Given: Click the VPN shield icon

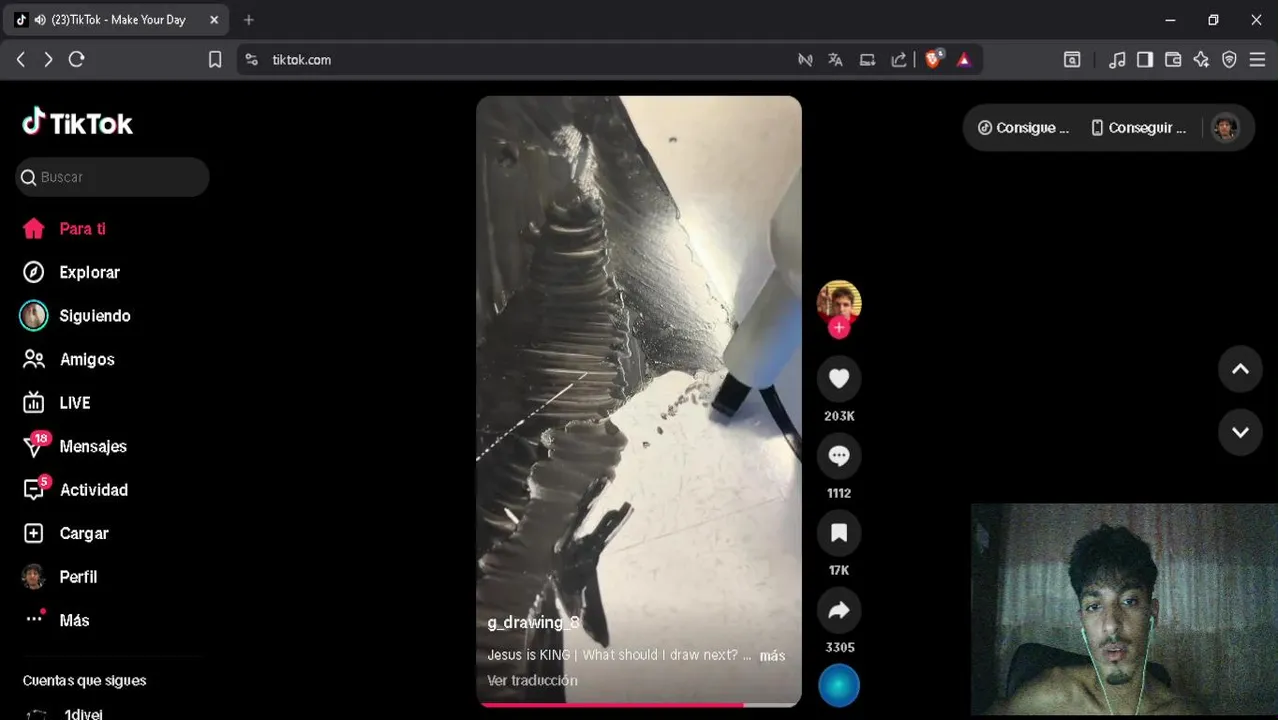Looking at the screenshot, I should (1229, 60).
